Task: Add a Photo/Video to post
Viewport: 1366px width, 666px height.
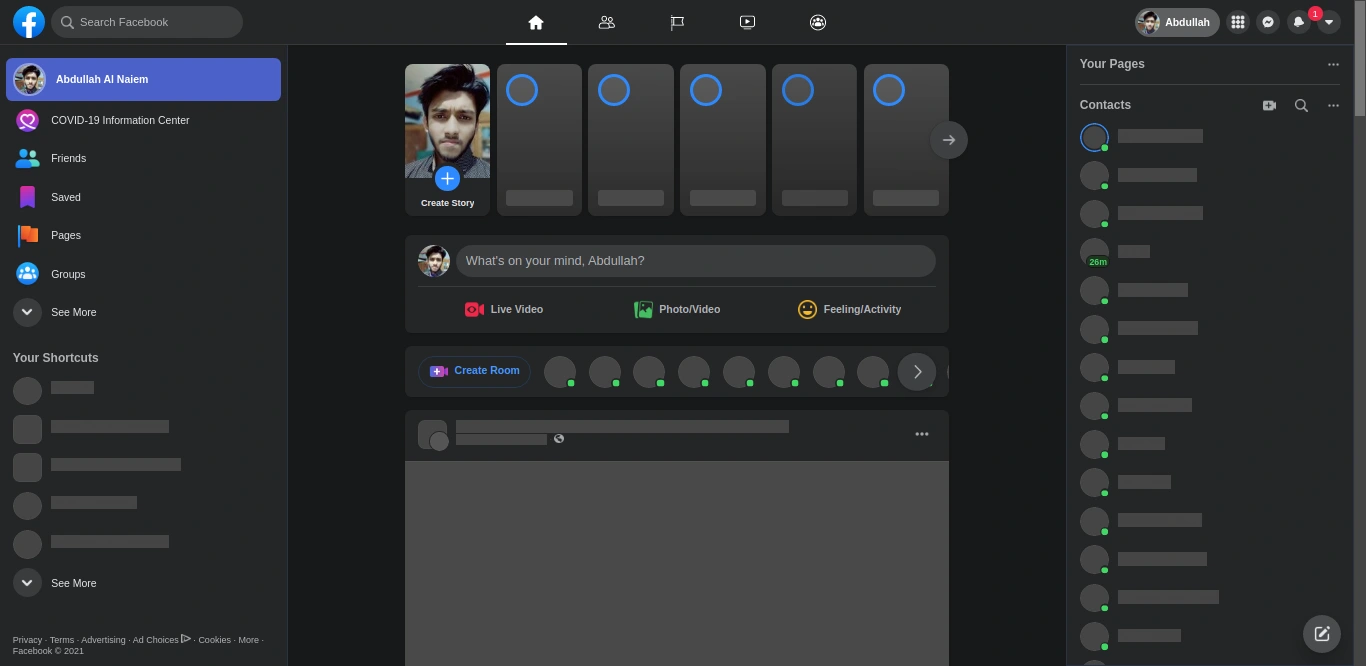Action: [x=677, y=309]
